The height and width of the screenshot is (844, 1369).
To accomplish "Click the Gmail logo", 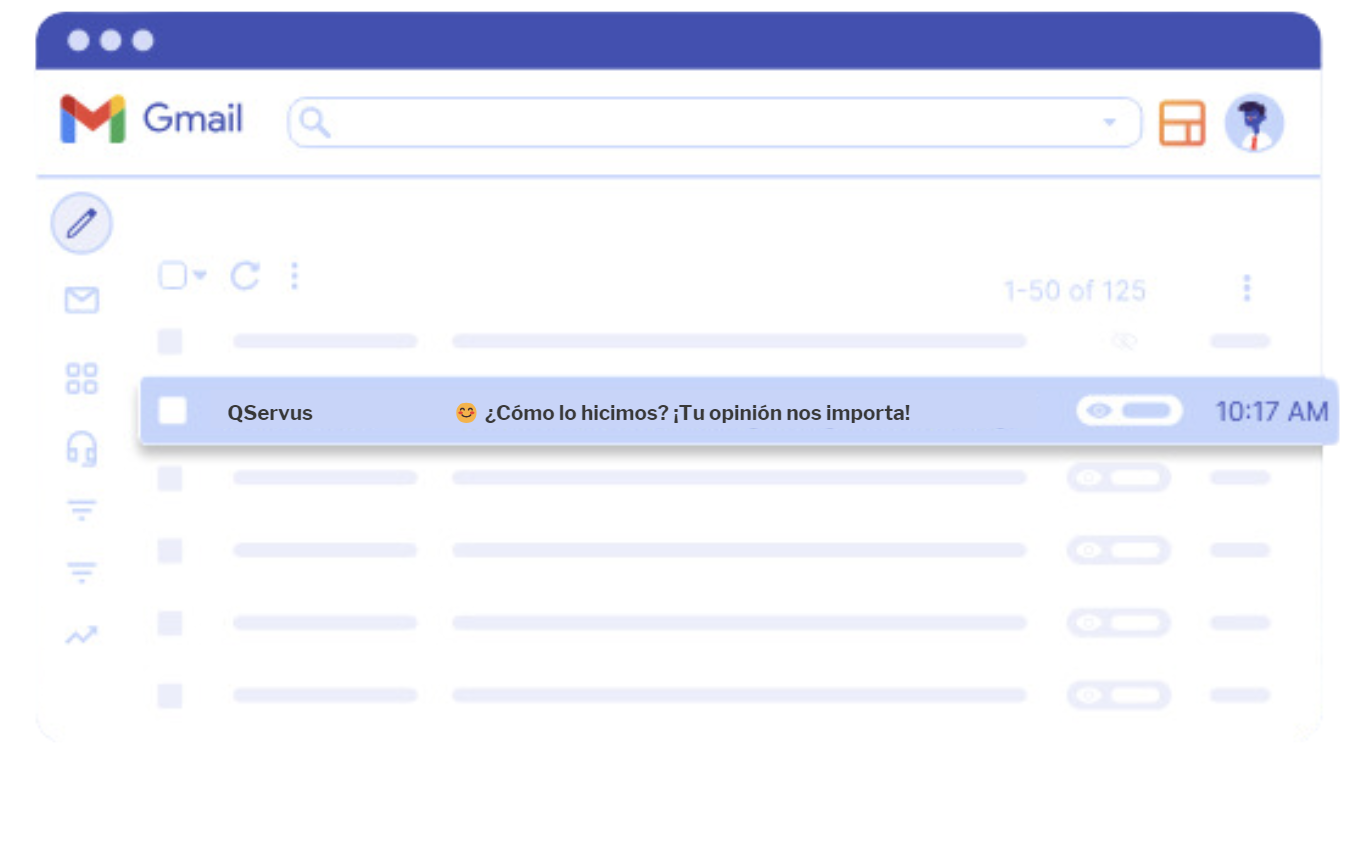I will 151,119.
